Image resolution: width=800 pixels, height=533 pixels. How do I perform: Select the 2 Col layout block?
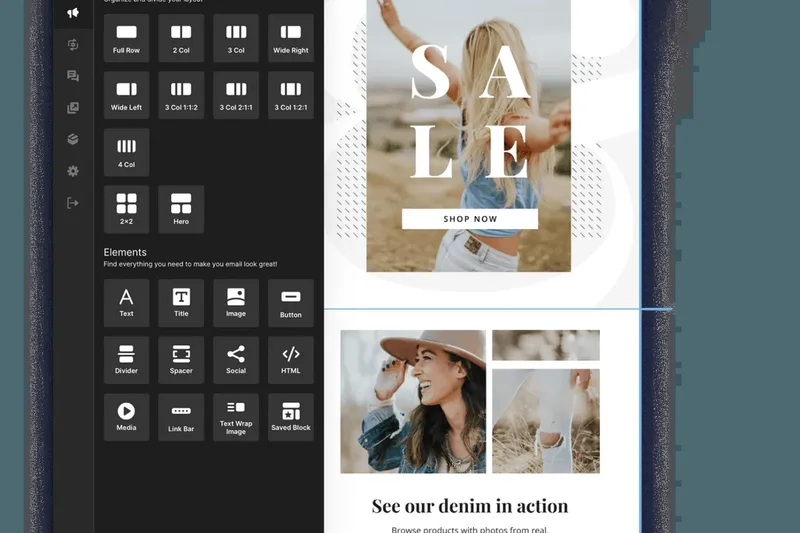181,38
